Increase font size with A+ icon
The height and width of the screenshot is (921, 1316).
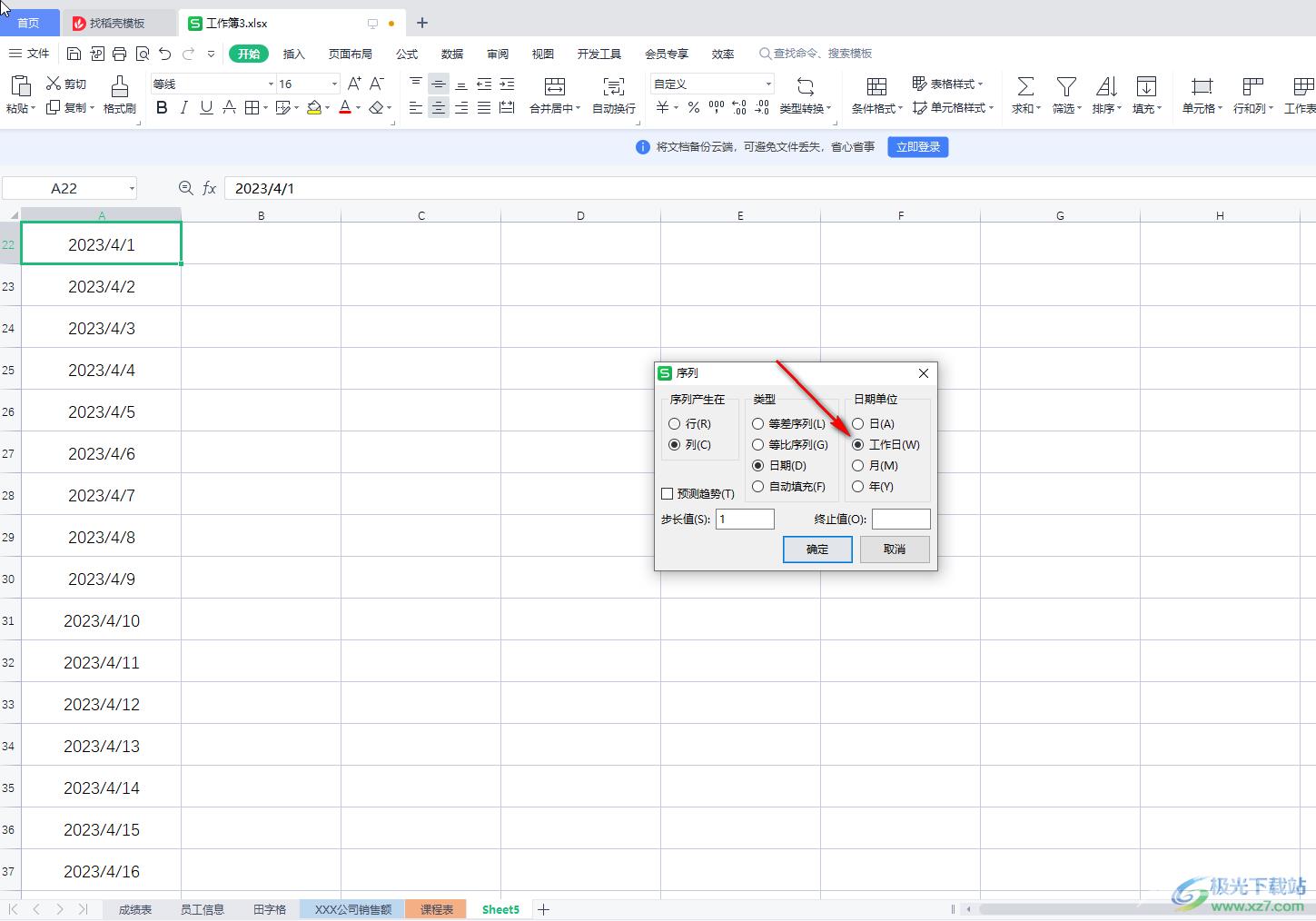[354, 84]
